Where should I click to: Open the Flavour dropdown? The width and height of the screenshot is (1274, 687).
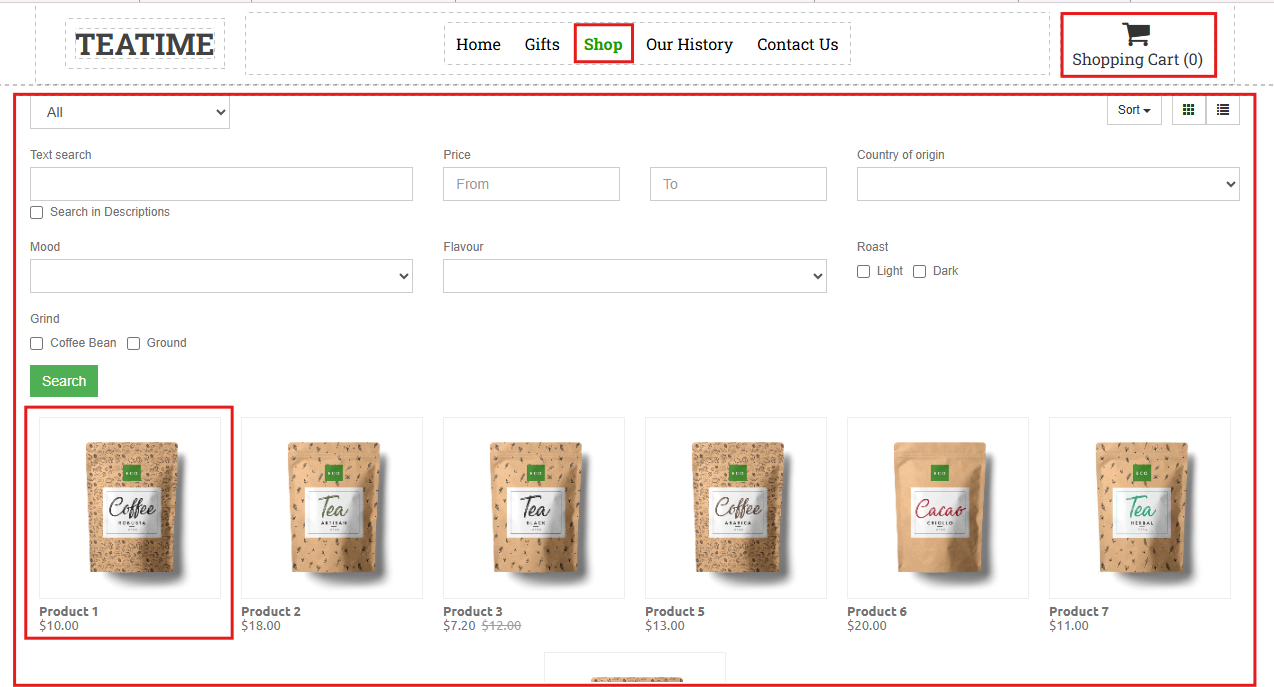click(634, 276)
